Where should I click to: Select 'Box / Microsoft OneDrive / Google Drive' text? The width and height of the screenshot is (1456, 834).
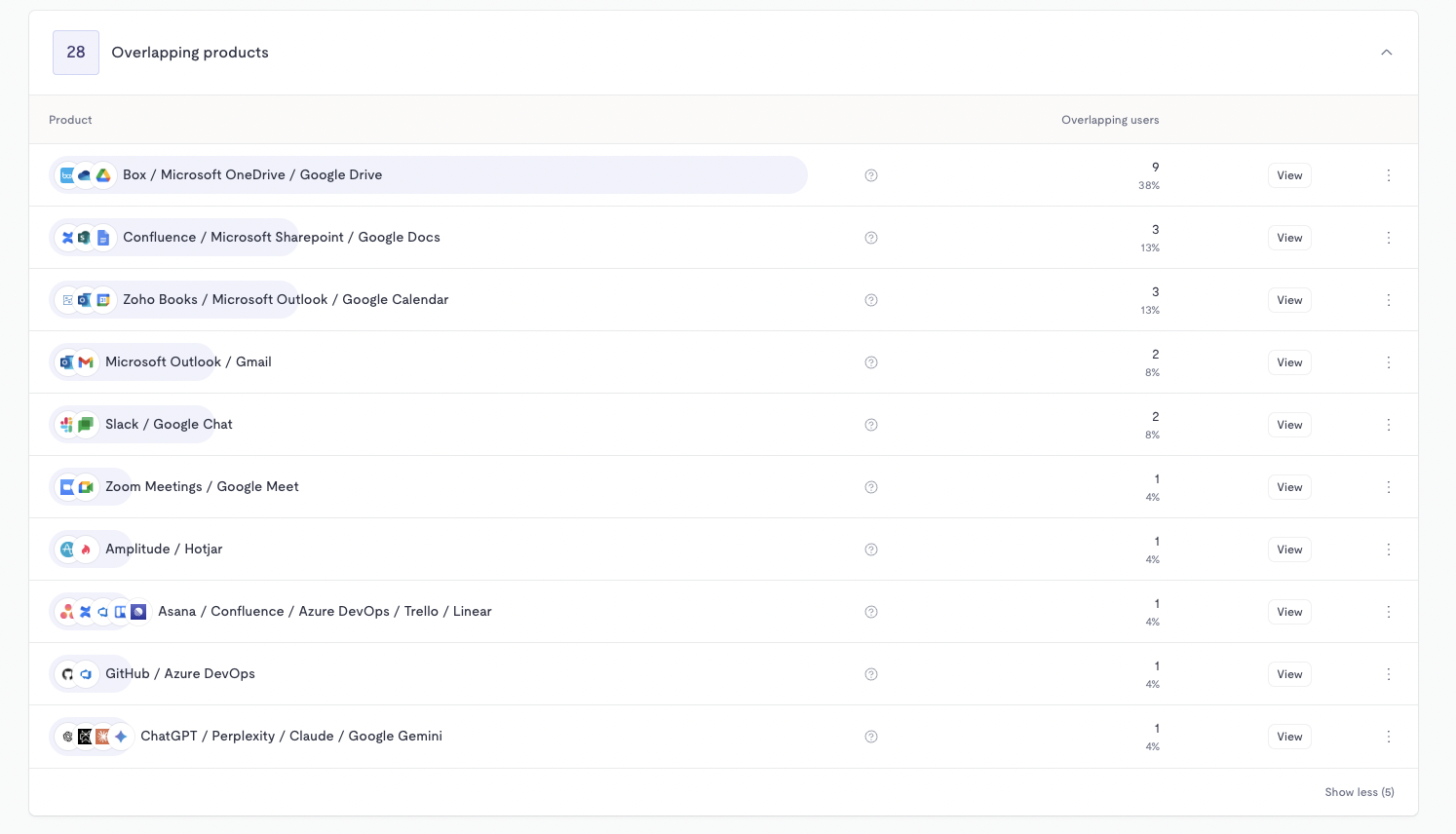(252, 175)
